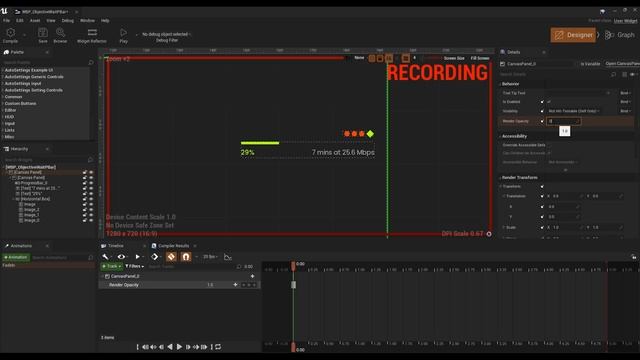This screenshot has height=360, width=640.
Task: Toggle the Override Accessible Defaults checkbox
Action: (549, 145)
